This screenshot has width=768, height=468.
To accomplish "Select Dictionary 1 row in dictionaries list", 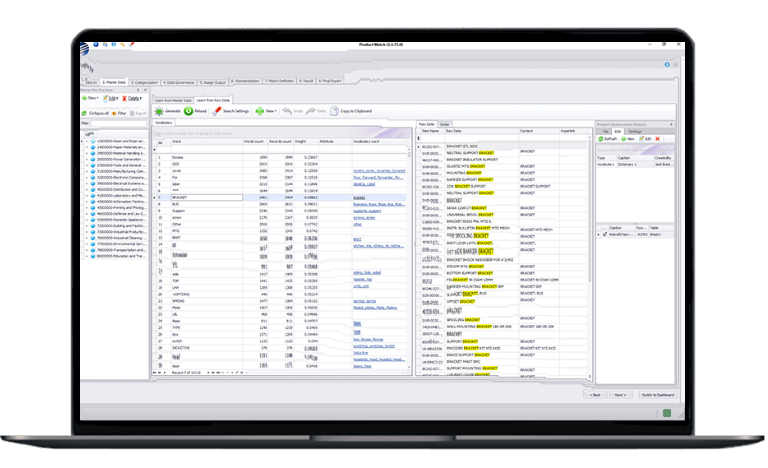I will click(x=635, y=165).
